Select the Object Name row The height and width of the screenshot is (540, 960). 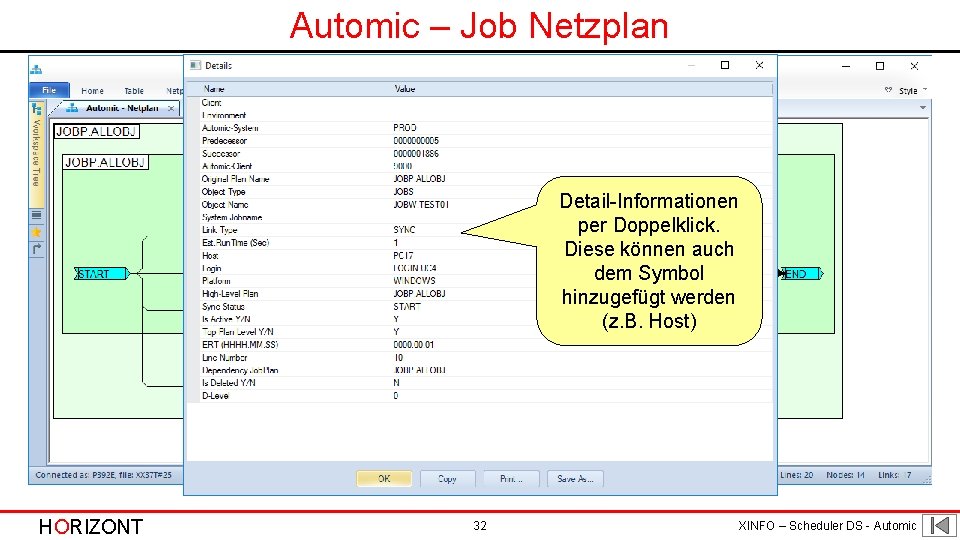click(479, 204)
